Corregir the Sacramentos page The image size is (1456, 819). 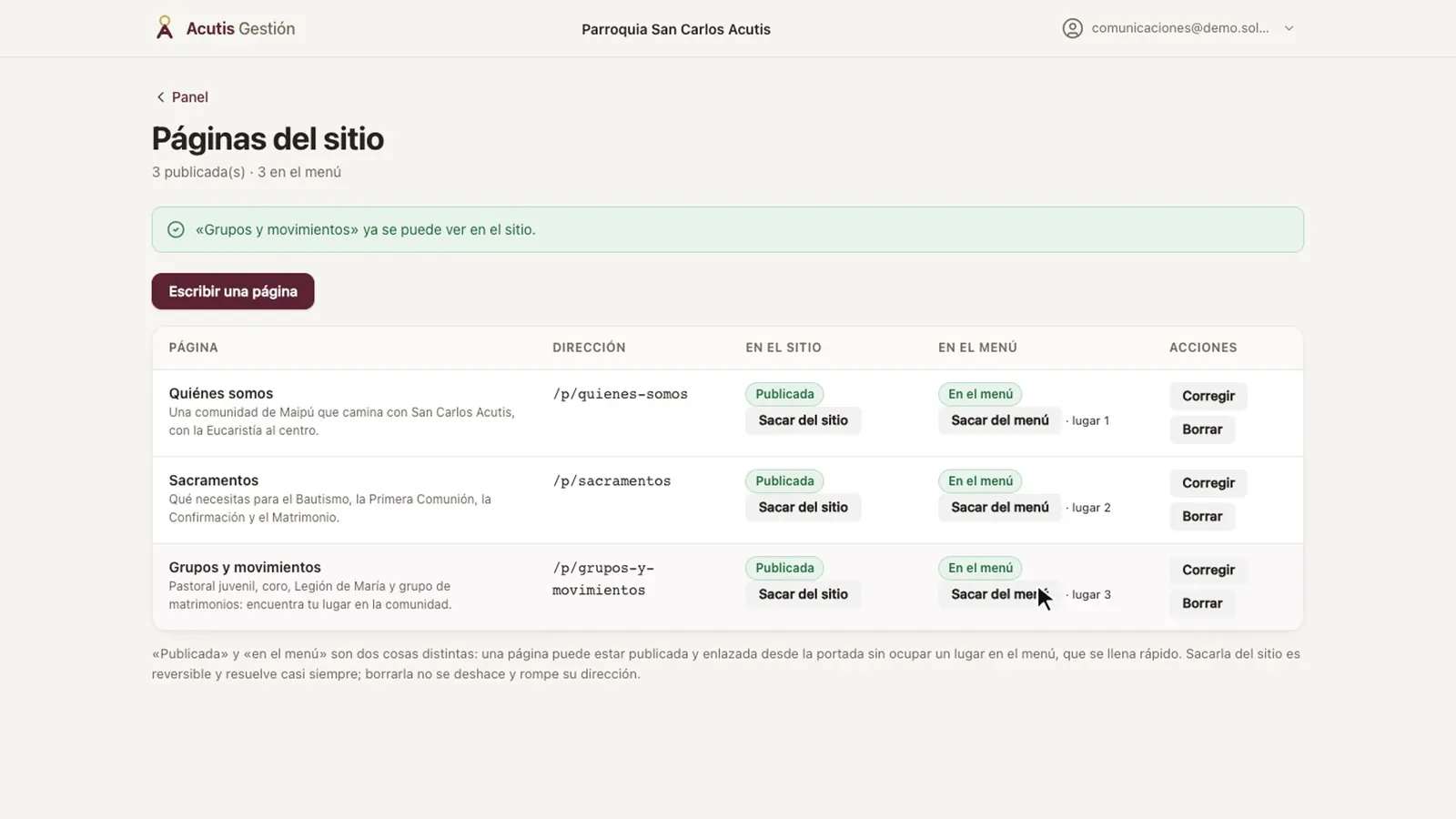pyautogui.click(x=1208, y=483)
